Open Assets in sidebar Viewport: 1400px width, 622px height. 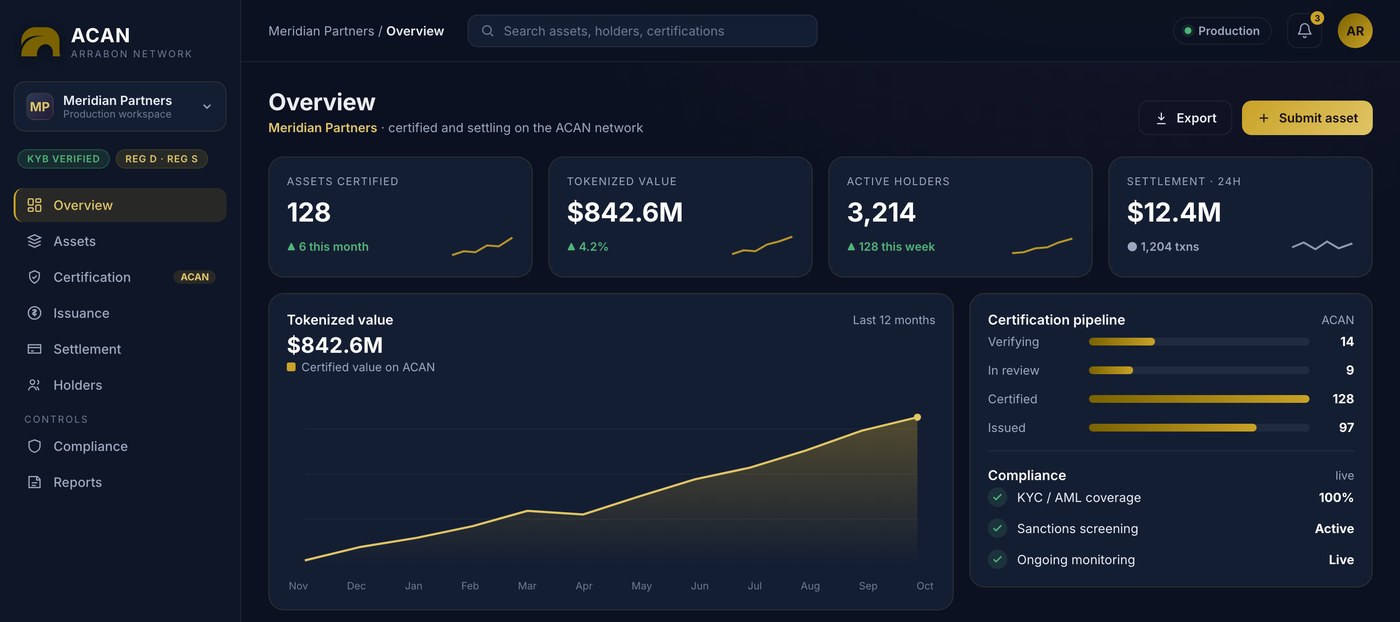pyautogui.click(x=120, y=241)
